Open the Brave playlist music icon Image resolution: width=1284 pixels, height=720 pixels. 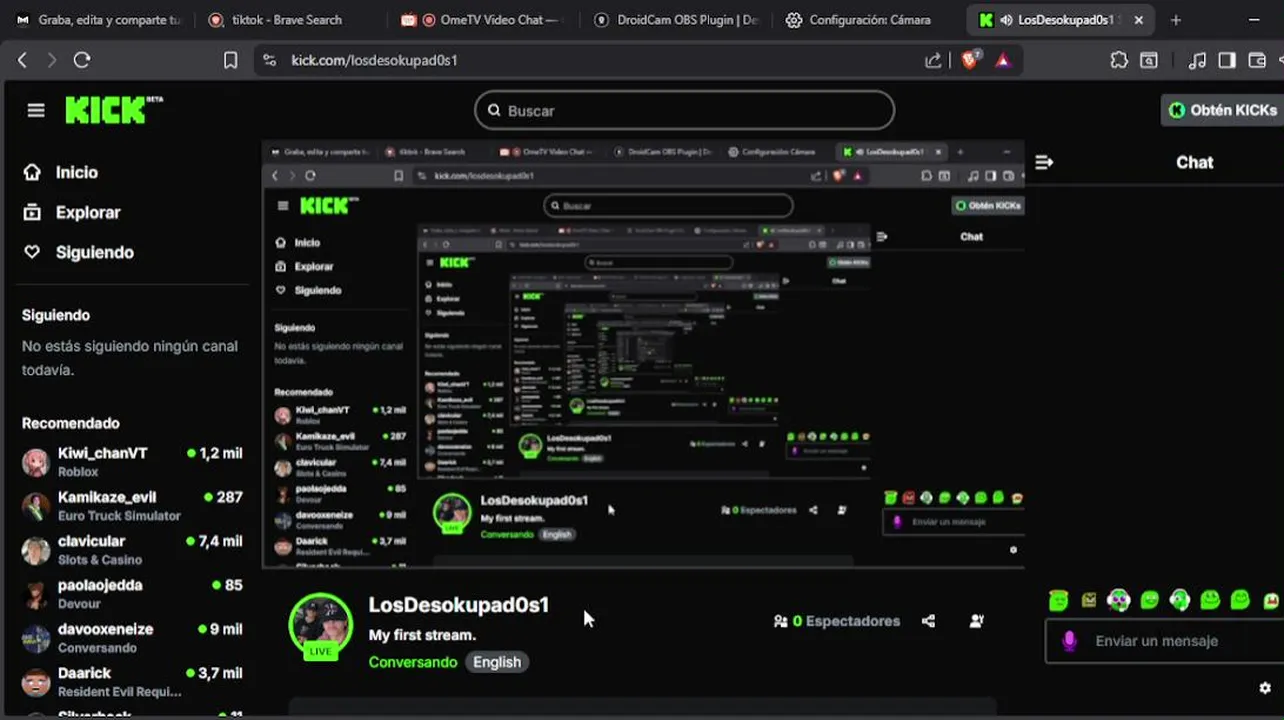(x=1197, y=60)
